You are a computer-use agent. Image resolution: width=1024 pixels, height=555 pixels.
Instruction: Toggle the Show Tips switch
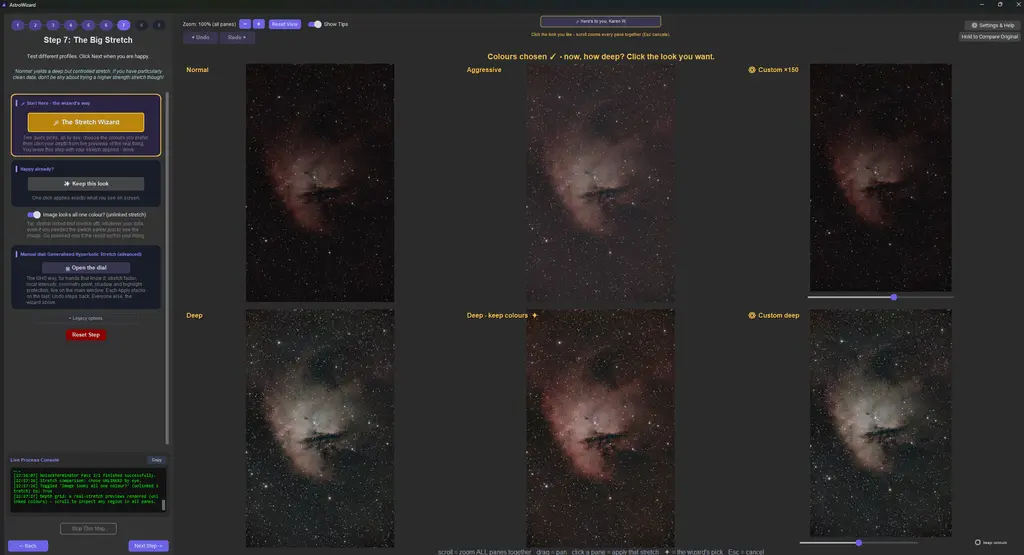pos(315,24)
